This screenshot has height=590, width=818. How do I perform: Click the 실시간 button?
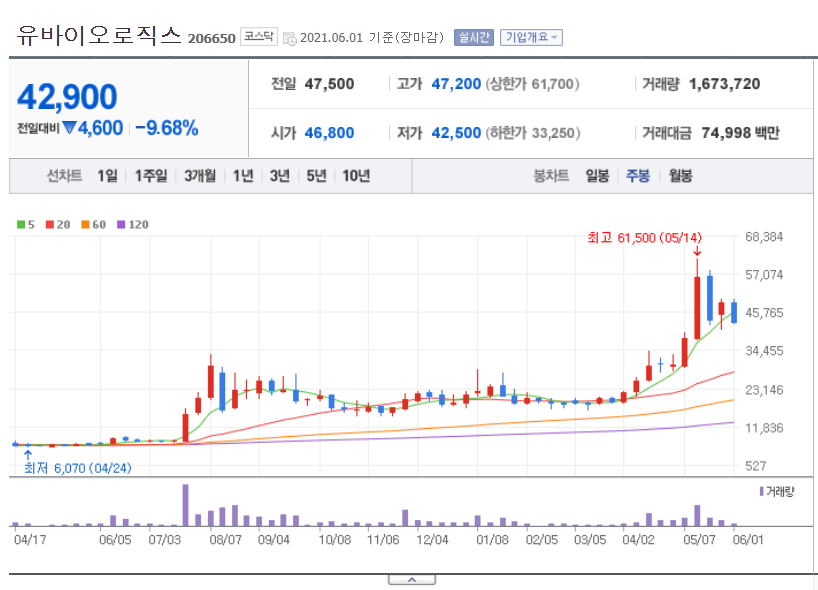(x=474, y=37)
